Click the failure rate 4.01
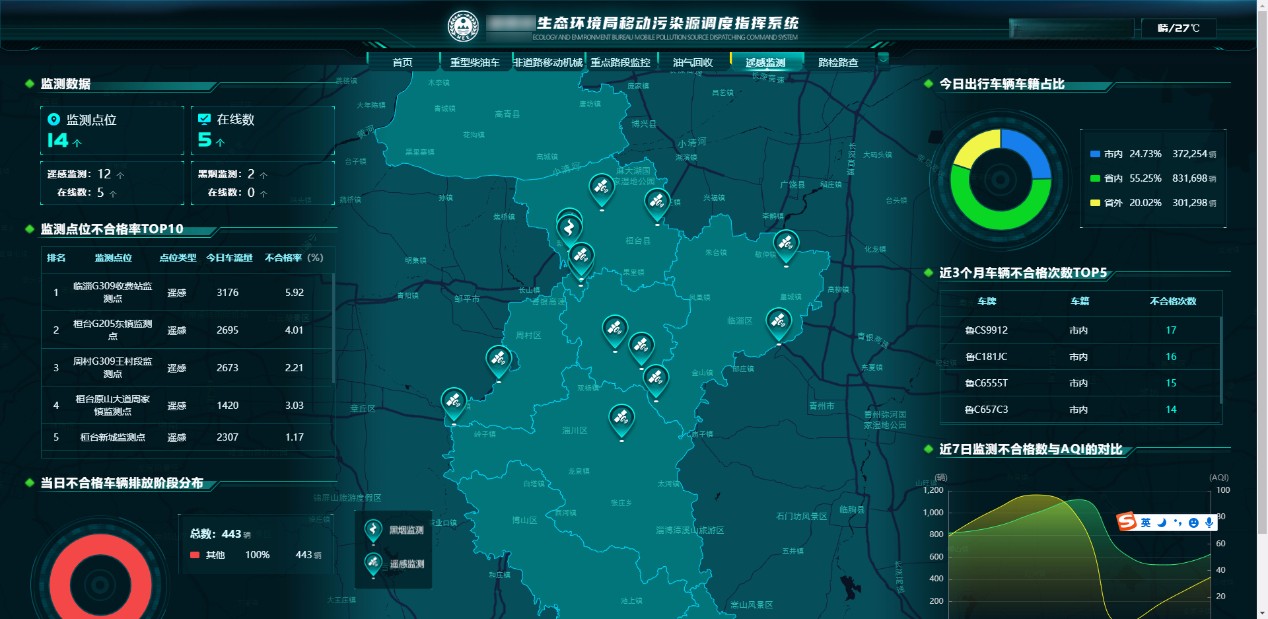The height and width of the screenshot is (619, 1268). tap(294, 330)
